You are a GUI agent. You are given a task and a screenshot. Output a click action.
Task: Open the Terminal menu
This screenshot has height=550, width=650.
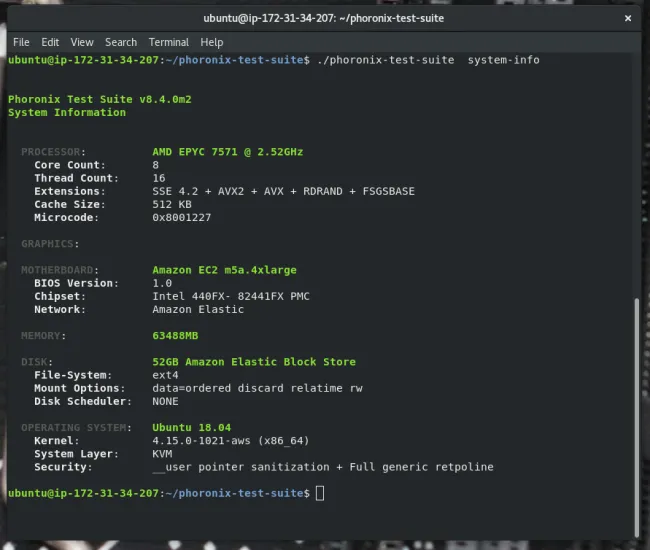click(169, 42)
